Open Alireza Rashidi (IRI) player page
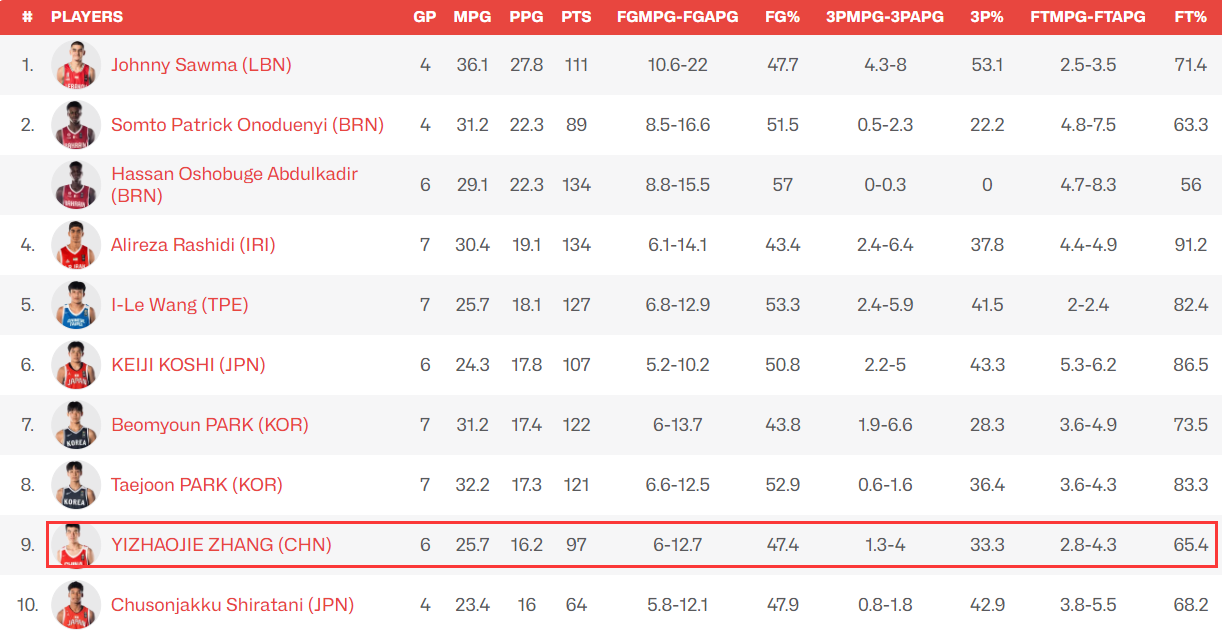Viewport: 1222px width, 631px height. tap(193, 245)
